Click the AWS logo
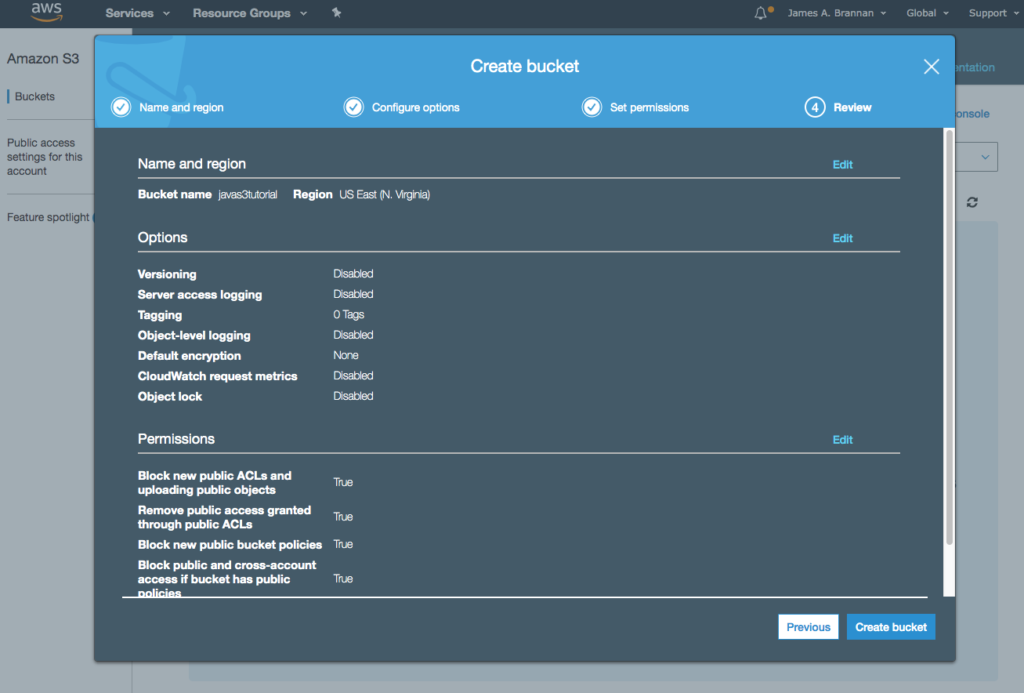Image resolution: width=1024 pixels, height=693 pixels. tap(46, 12)
